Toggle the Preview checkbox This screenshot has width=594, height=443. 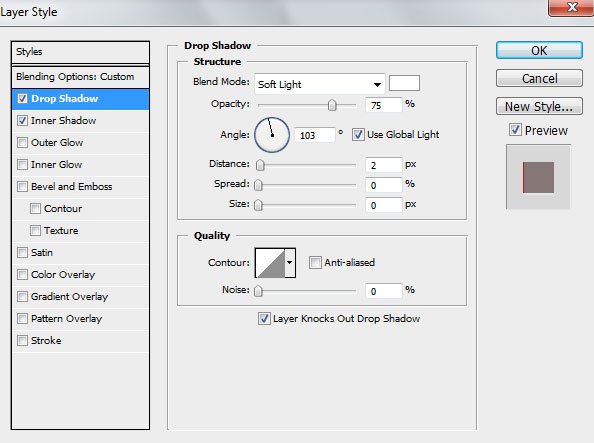pos(515,130)
